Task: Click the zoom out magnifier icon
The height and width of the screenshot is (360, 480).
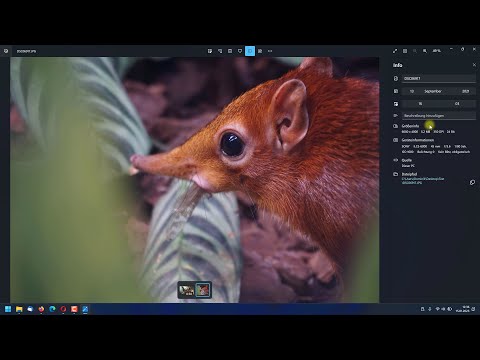Action: point(415,51)
